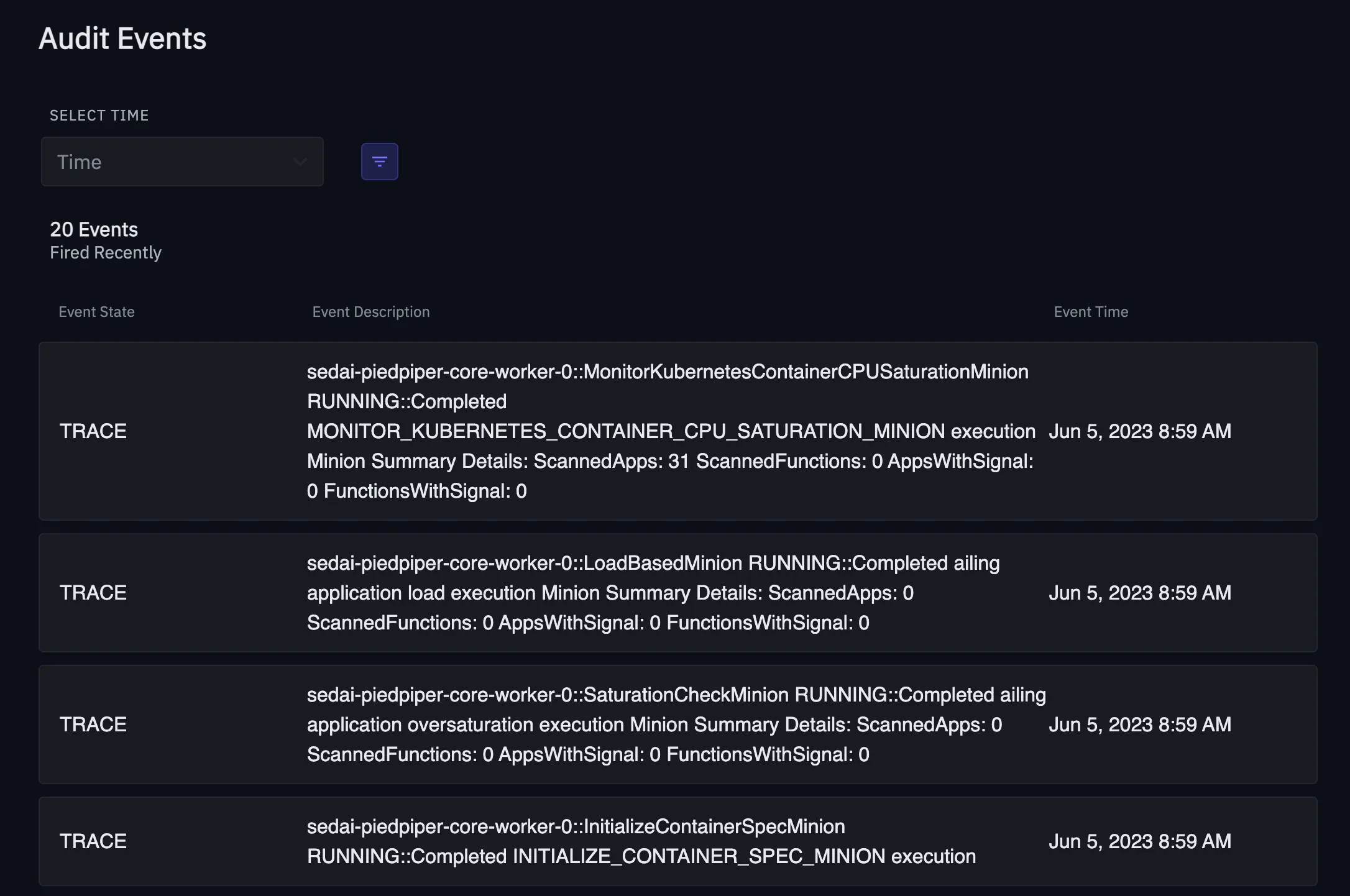Select the SaturationCheckMinion event description
The image size is (1350, 896).
click(x=675, y=725)
